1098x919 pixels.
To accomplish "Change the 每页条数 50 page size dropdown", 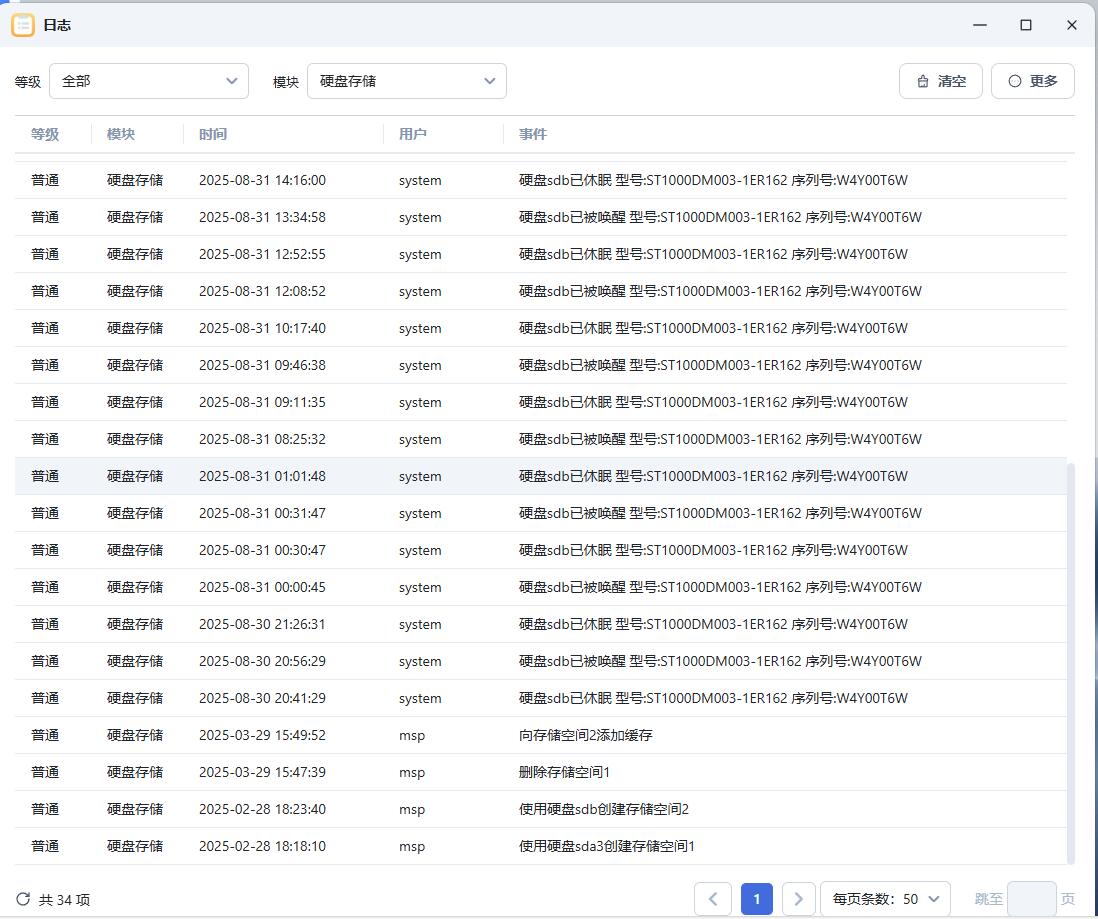I will pyautogui.click(x=885, y=899).
